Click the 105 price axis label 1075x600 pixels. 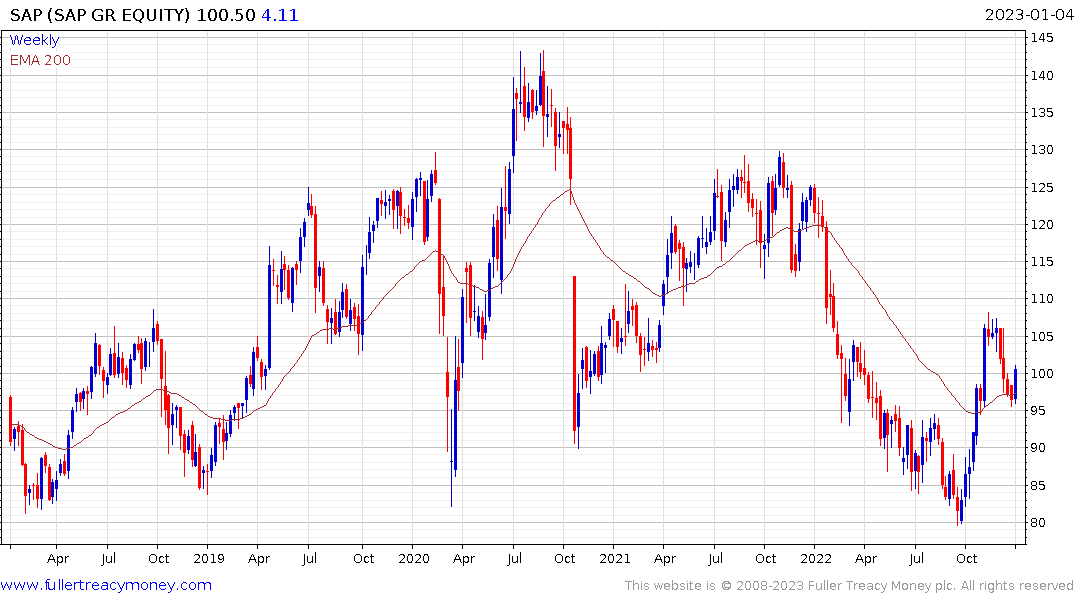[x=1042, y=336]
